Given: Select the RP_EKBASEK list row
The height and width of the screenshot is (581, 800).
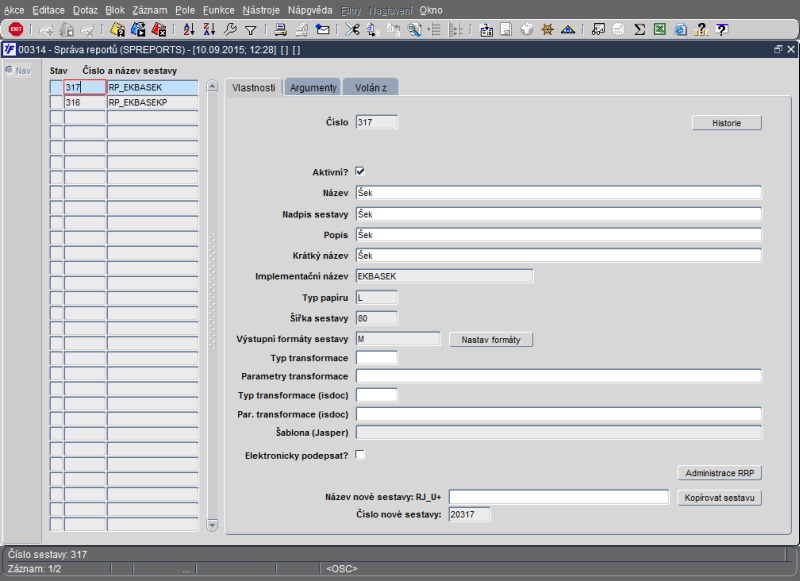Looking at the screenshot, I should click(153, 87).
